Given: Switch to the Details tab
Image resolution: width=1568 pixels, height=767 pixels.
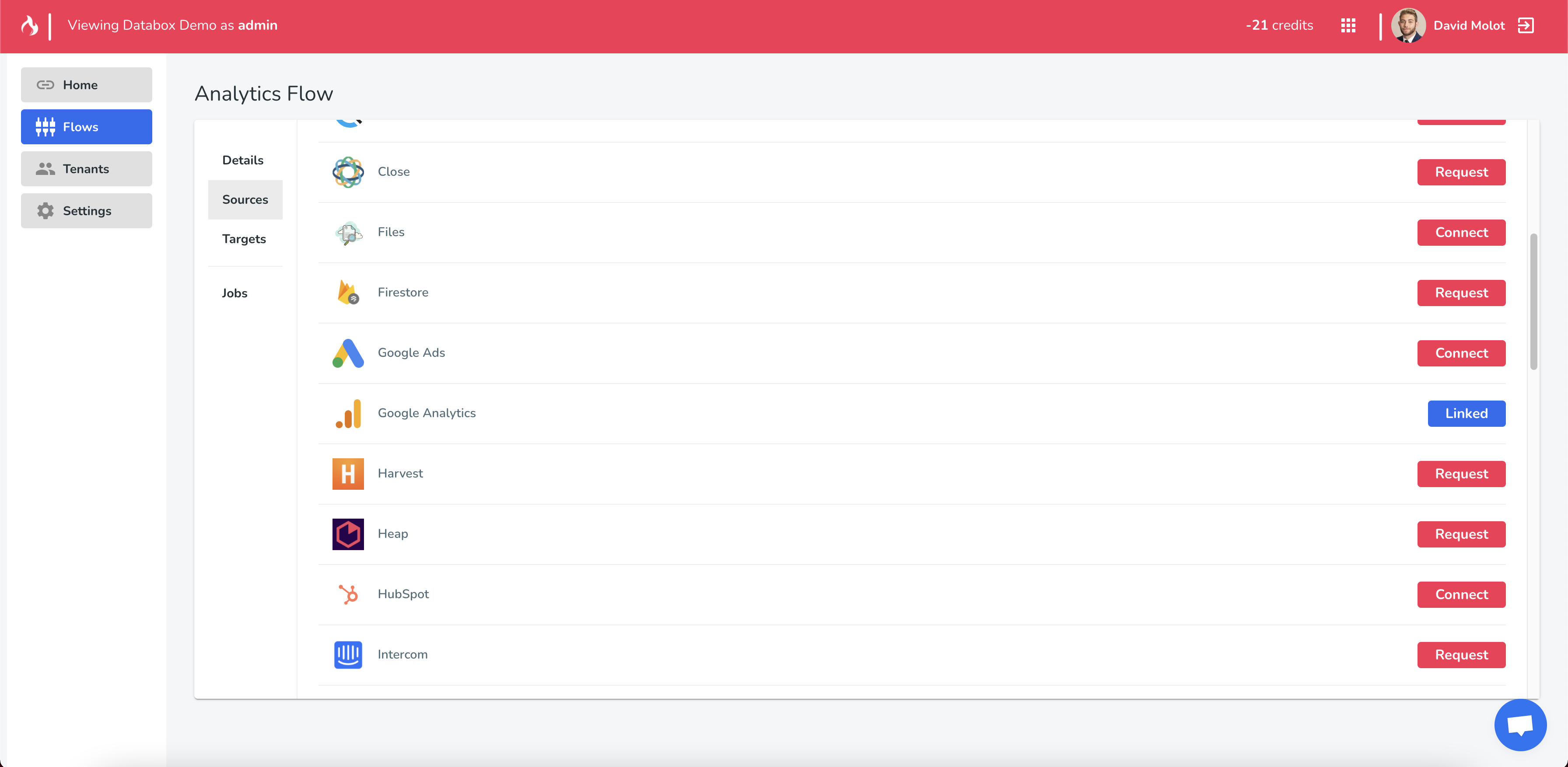Looking at the screenshot, I should click(243, 160).
